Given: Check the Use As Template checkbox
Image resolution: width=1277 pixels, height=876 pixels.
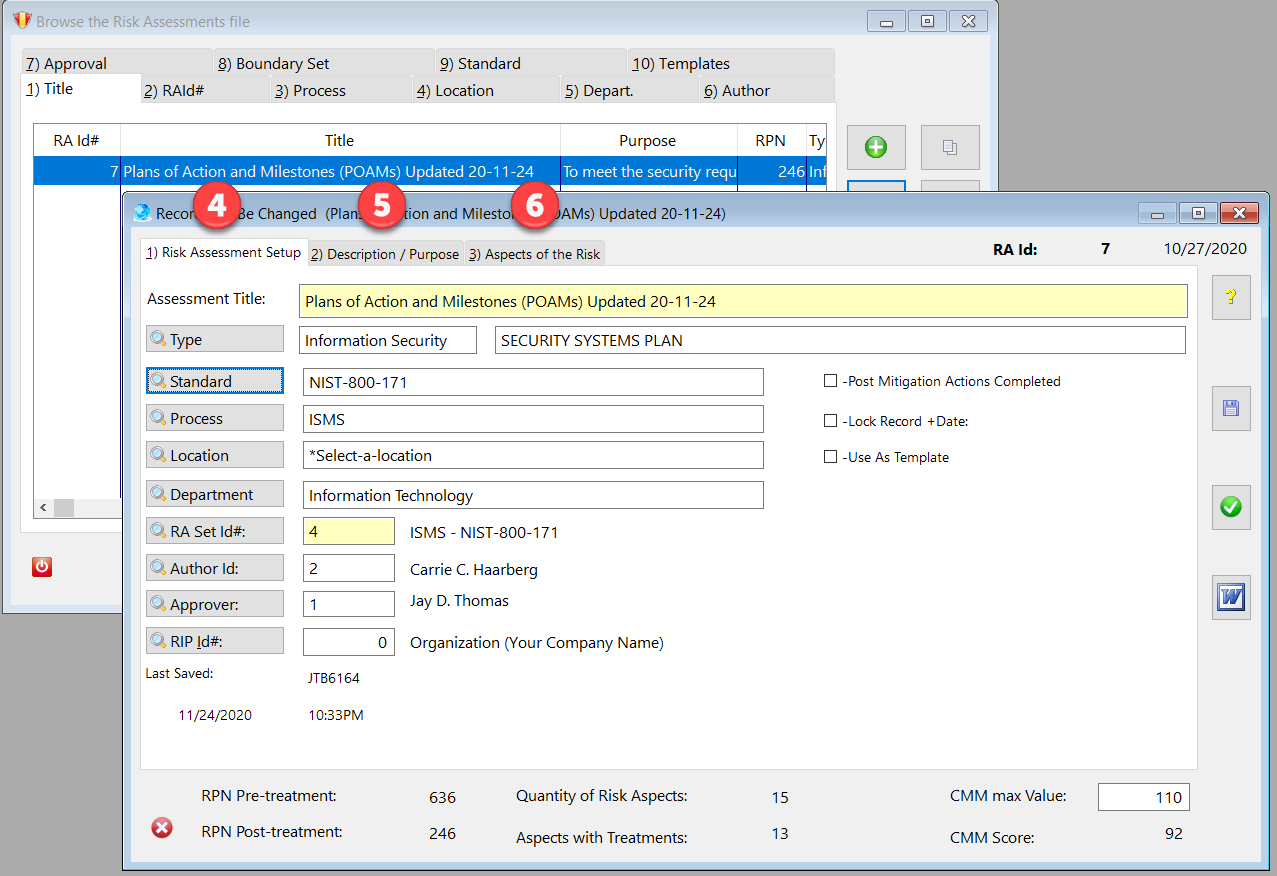Looking at the screenshot, I should coord(830,457).
